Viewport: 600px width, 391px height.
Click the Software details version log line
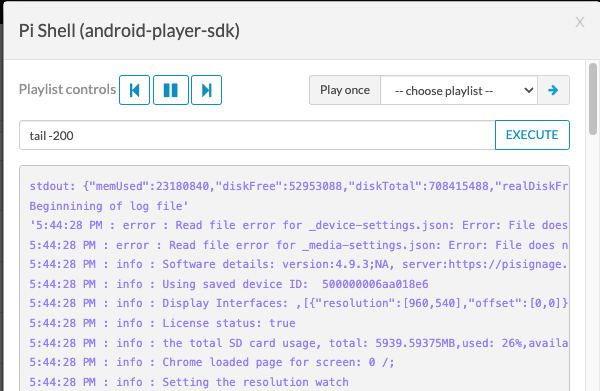pyautogui.click(x=298, y=264)
